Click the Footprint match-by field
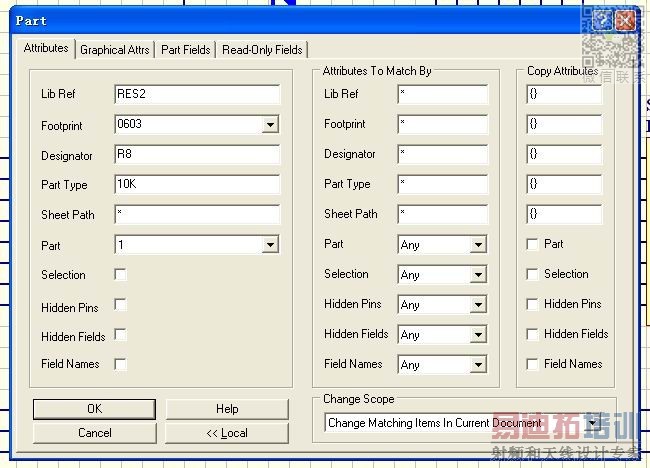The image size is (650, 468). click(x=442, y=124)
